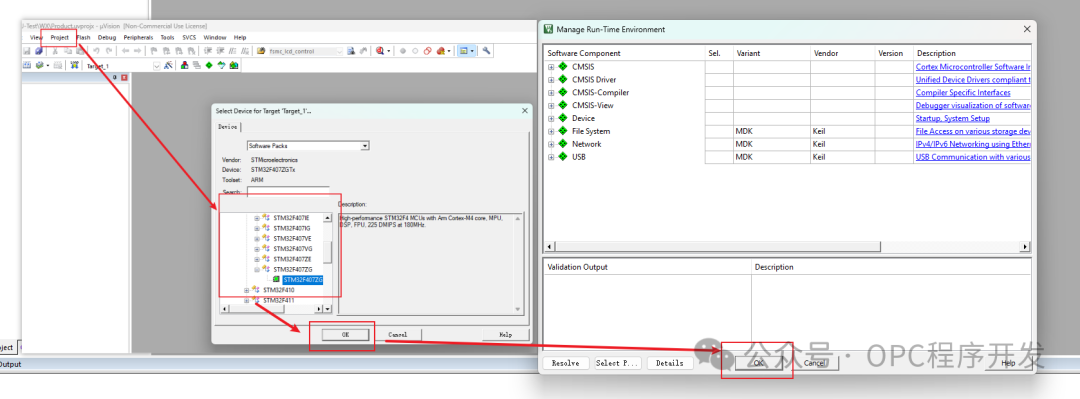
Task: Click Cancel in Select Device dialog
Action: point(398,334)
